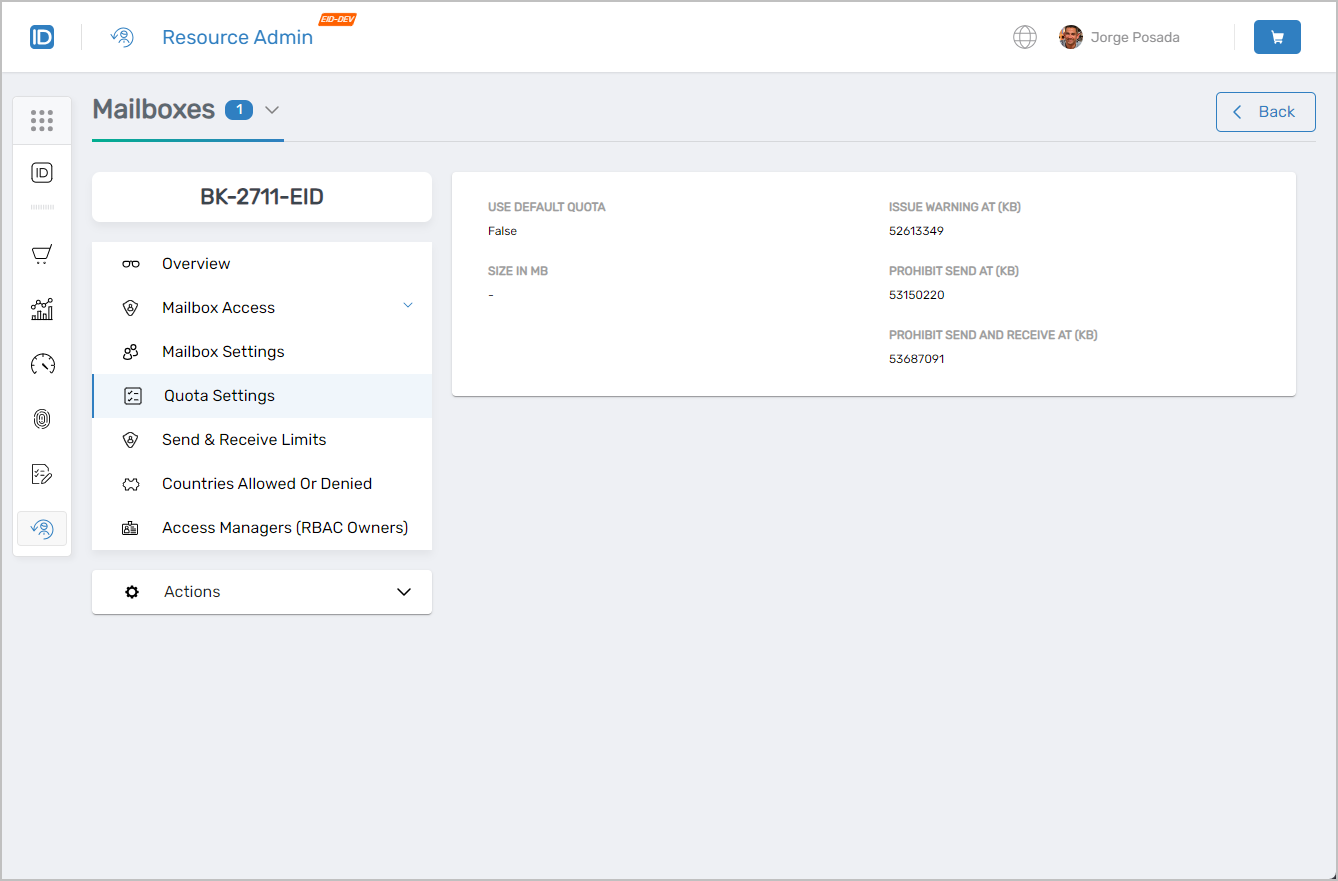Screen dimensions: 1338x881
Task: Select the fingerprint sidebar icon
Action: tap(41, 418)
